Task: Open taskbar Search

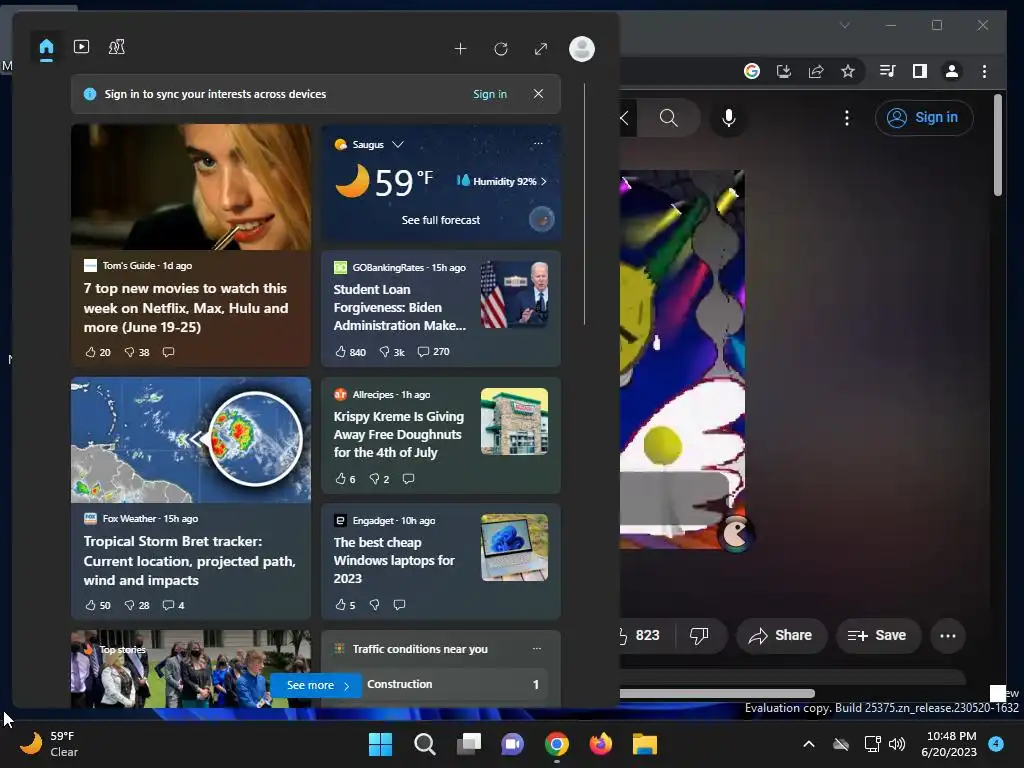Action: (x=425, y=744)
